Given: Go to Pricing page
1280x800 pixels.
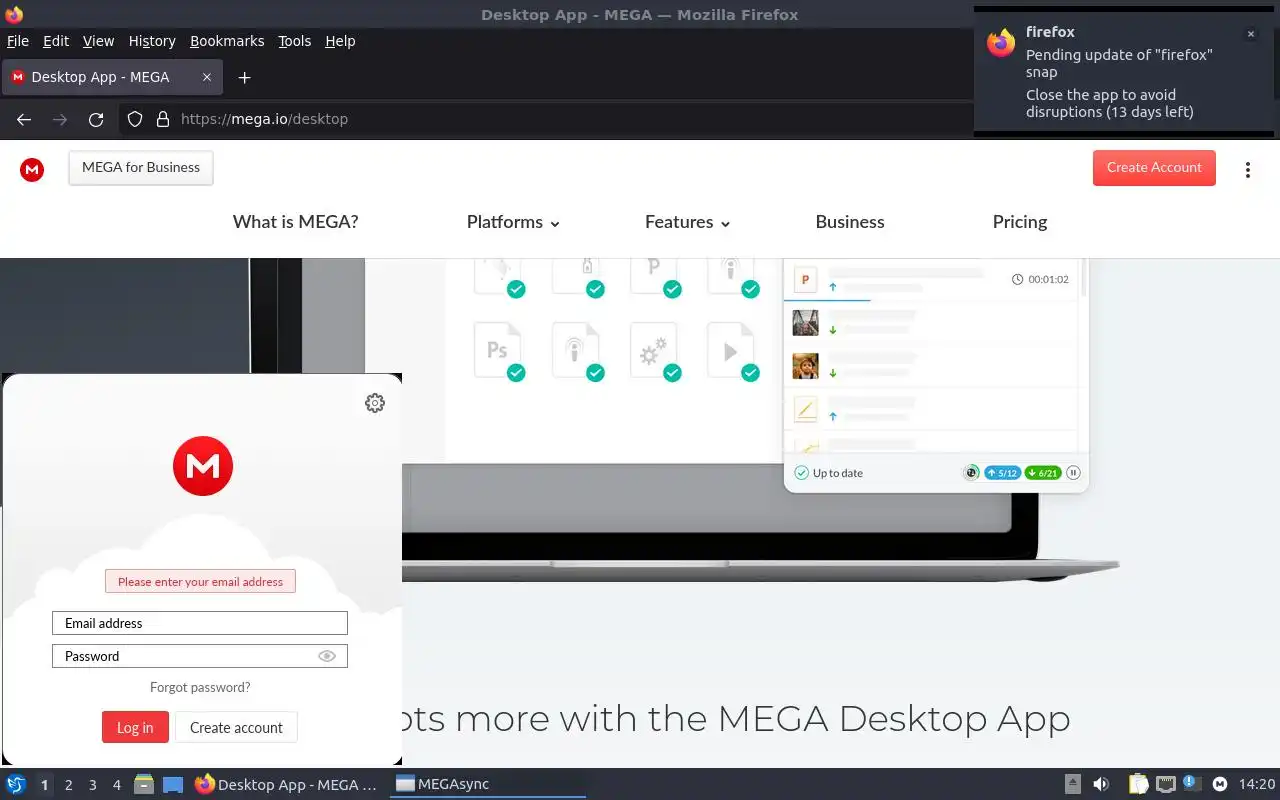Looking at the screenshot, I should tap(1020, 222).
